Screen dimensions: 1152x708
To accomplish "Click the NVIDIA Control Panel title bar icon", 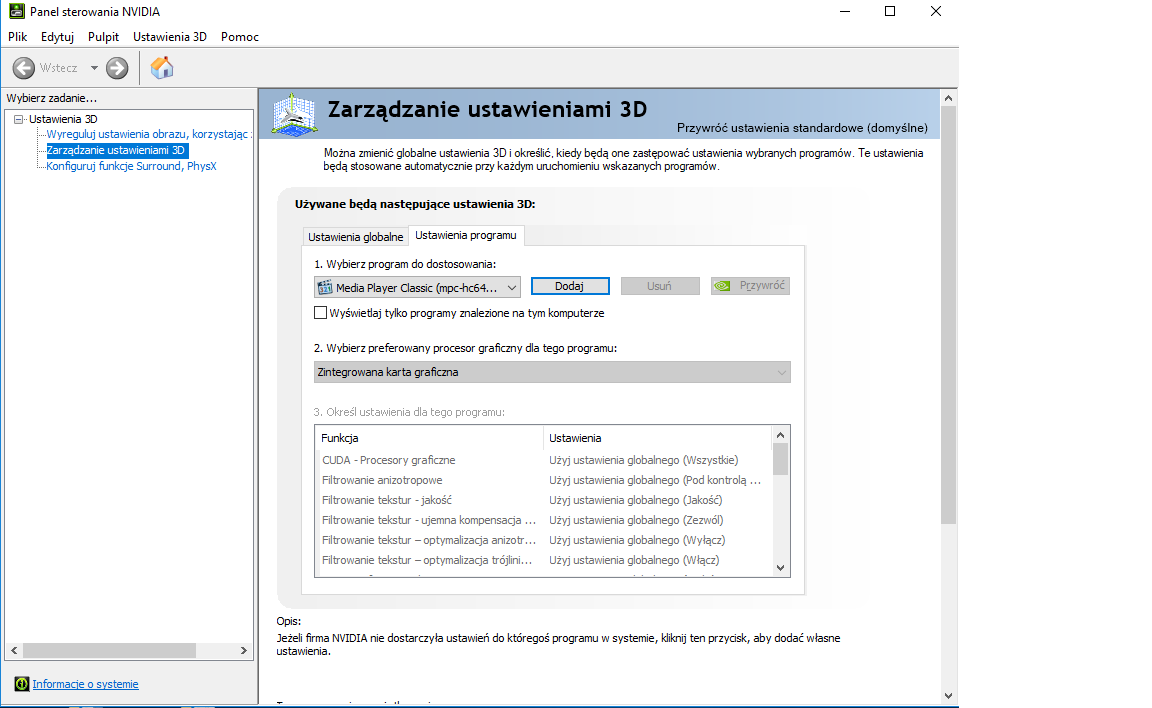I will click(x=16, y=12).
